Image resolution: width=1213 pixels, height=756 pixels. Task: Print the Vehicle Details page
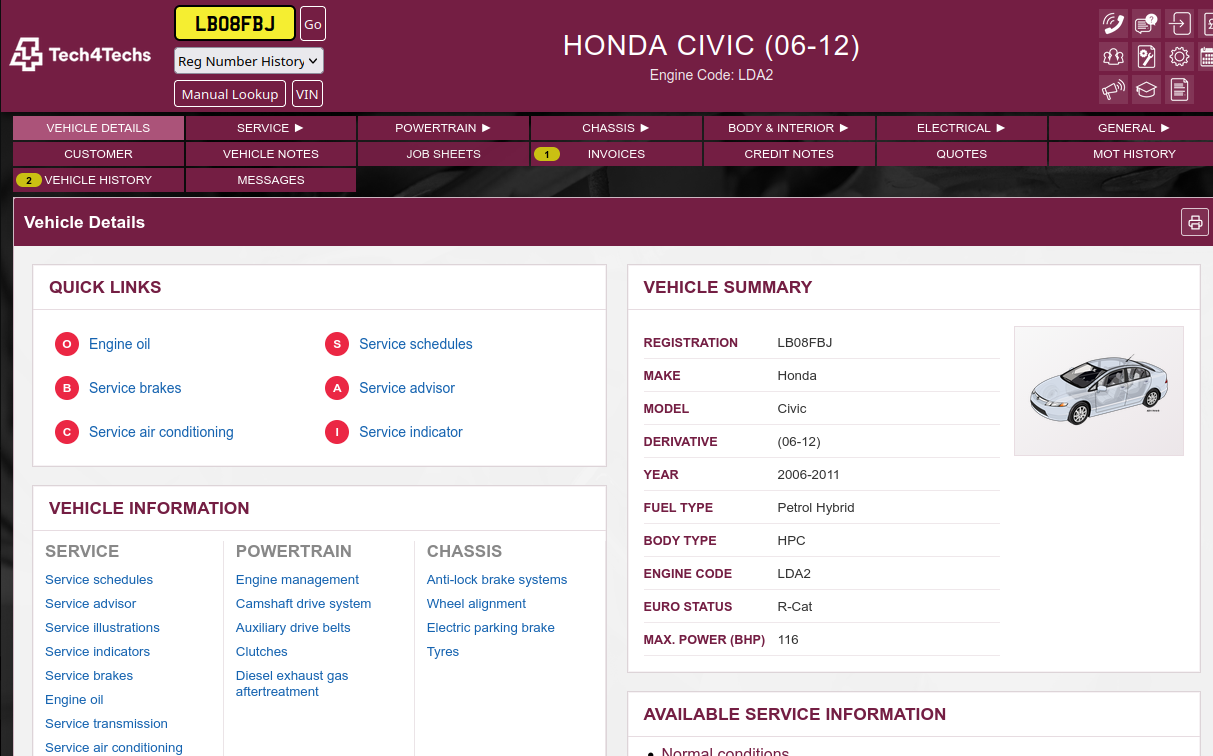click(x=1195, y=222)
